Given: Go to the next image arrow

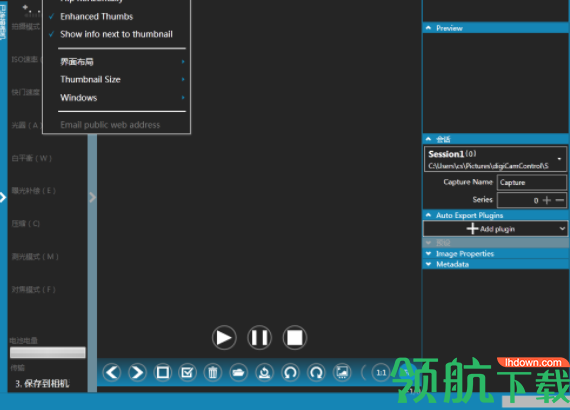Looking at the screenshot, I should tap(137, 373).
